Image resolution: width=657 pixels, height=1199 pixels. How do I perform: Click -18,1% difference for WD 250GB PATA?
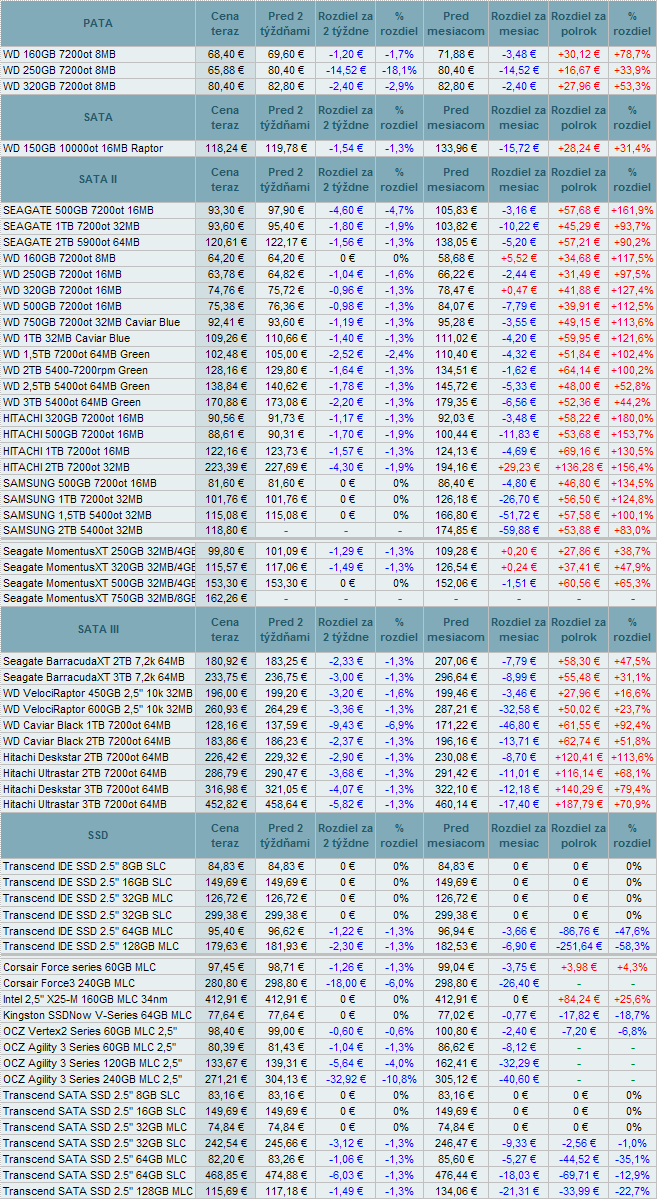pos(398,70)
